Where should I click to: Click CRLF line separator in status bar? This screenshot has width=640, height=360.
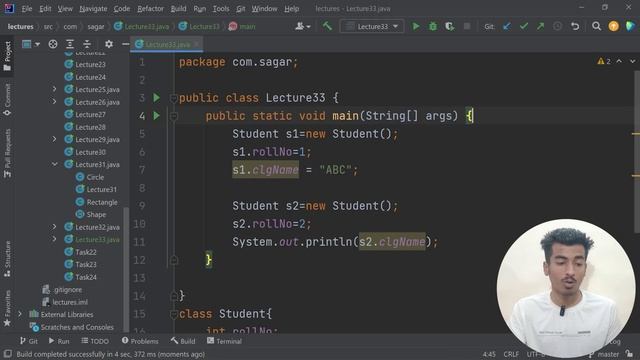(x=511, y=354)
